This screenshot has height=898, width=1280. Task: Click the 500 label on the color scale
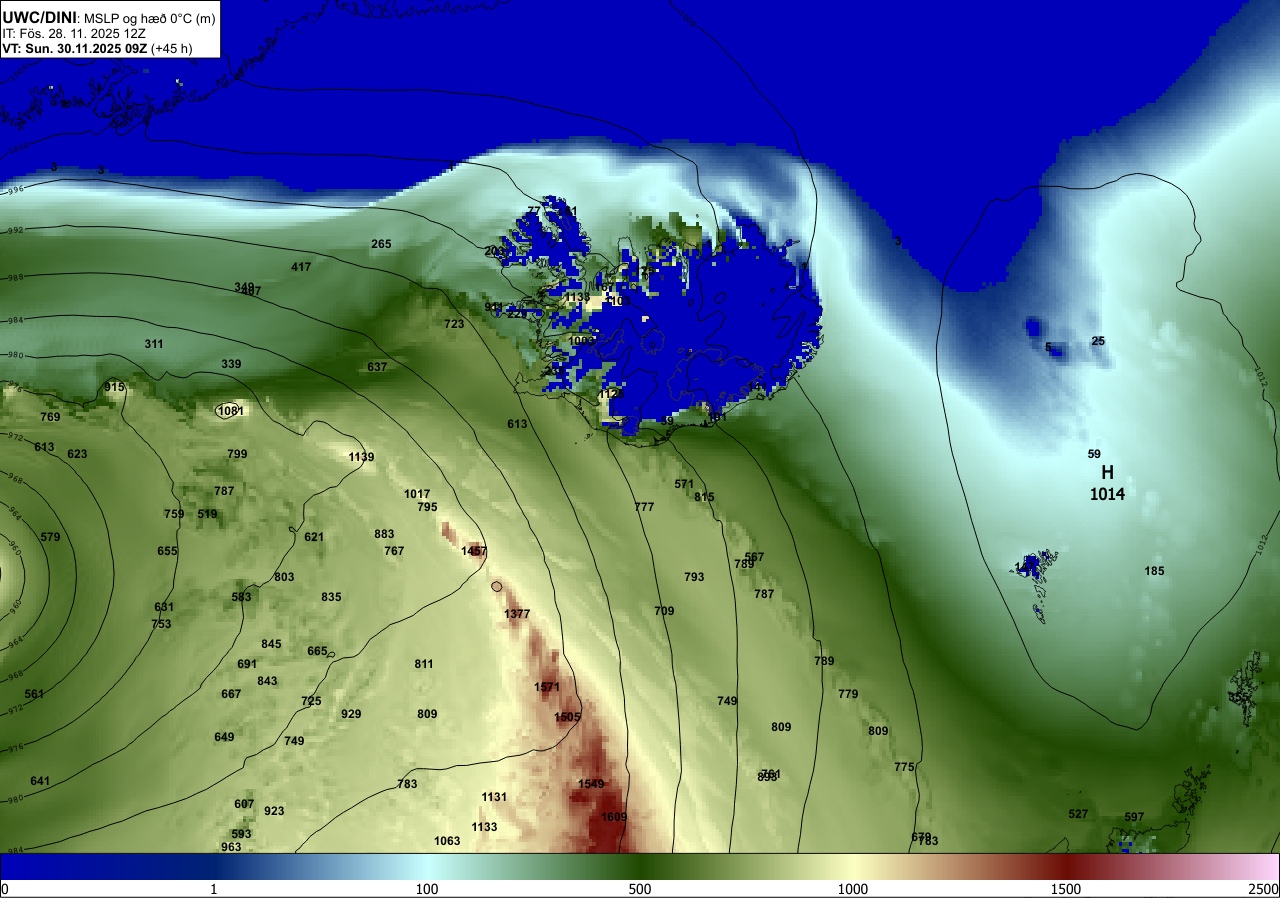[x=640, y=889]
